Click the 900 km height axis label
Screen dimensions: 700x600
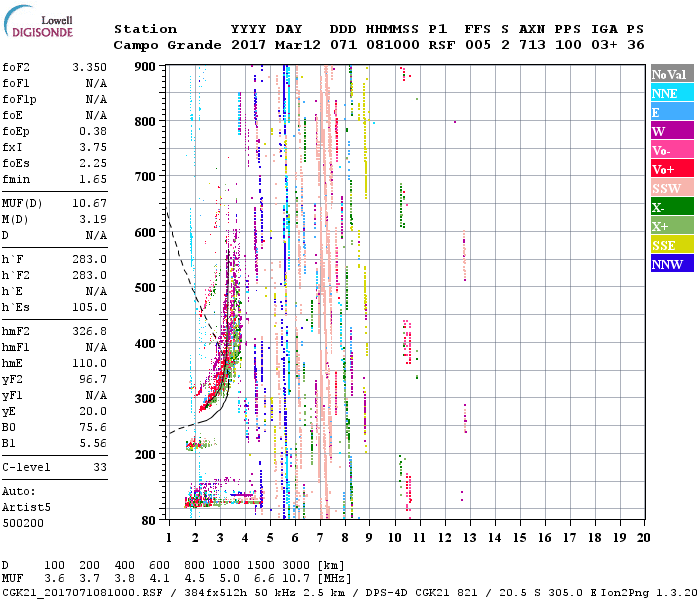pos(146,67)
